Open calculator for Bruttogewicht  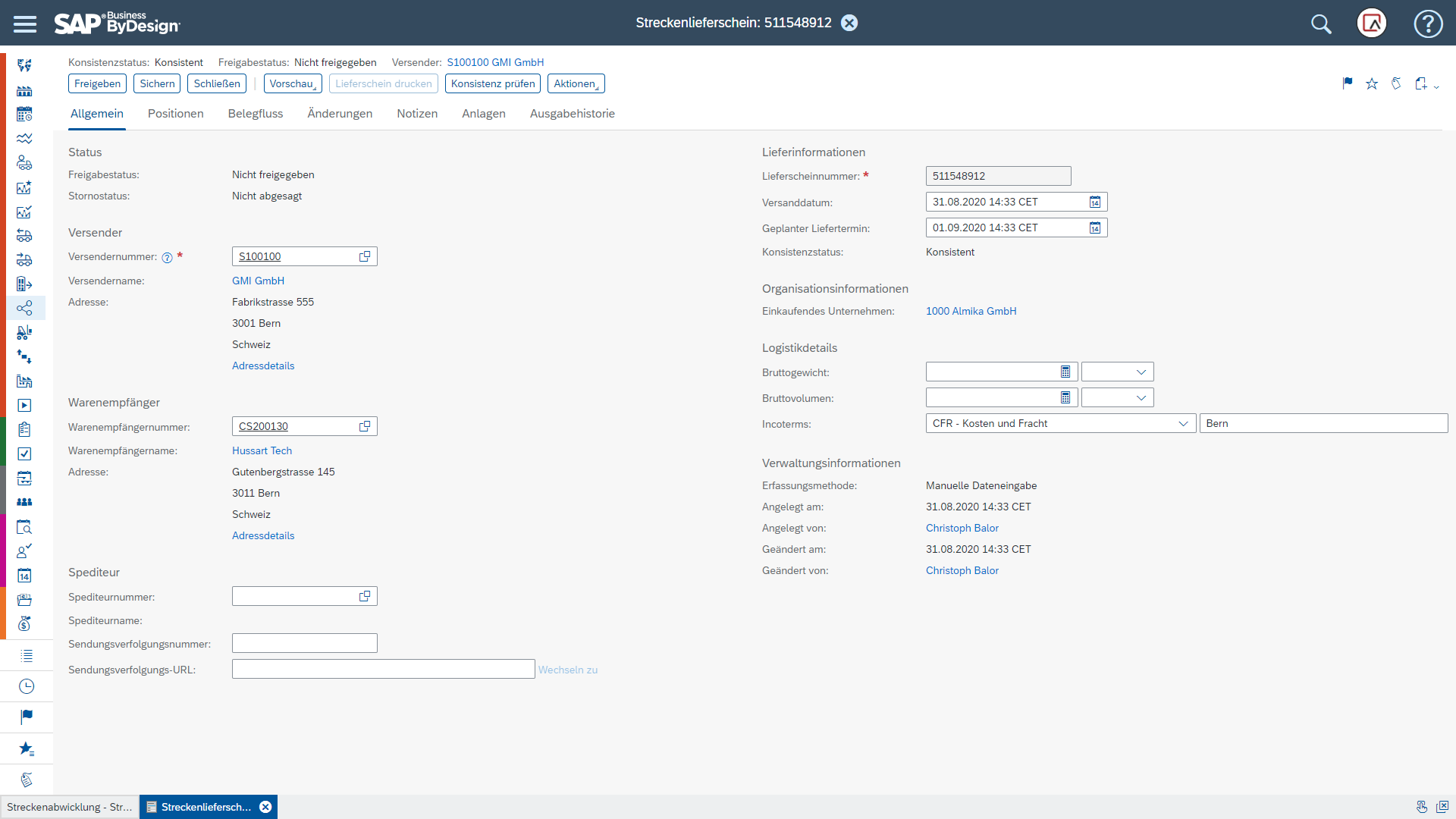coord(1065,372)
